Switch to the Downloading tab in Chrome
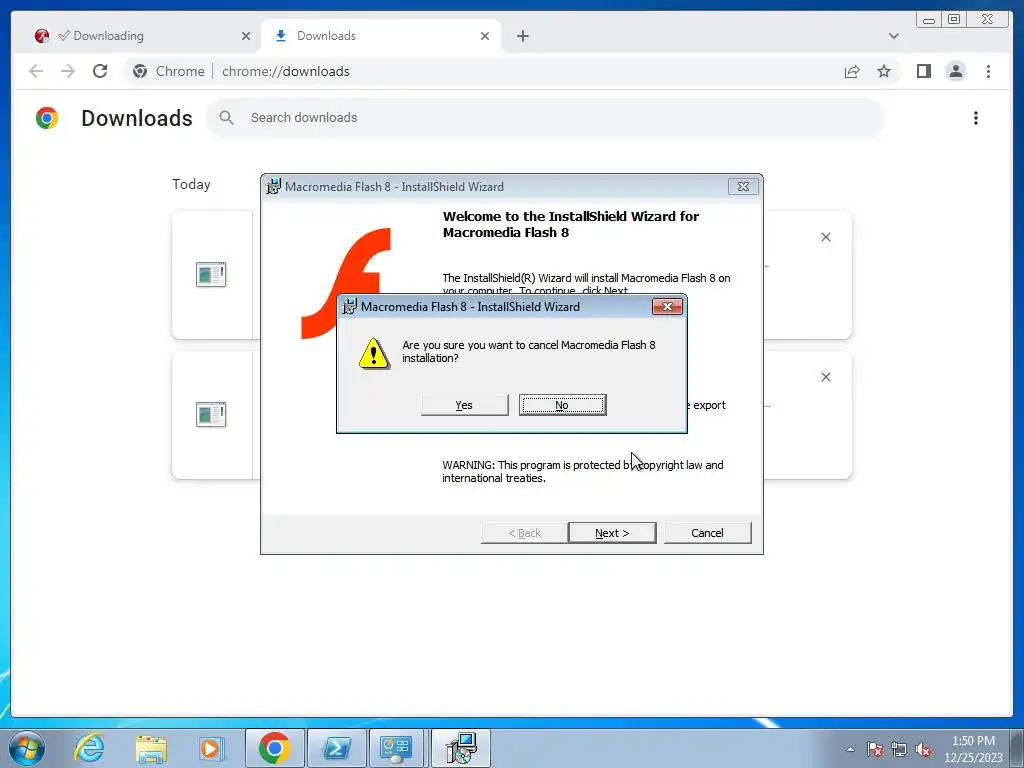This screenshot has width=1024, height=768. click(142, 36)
